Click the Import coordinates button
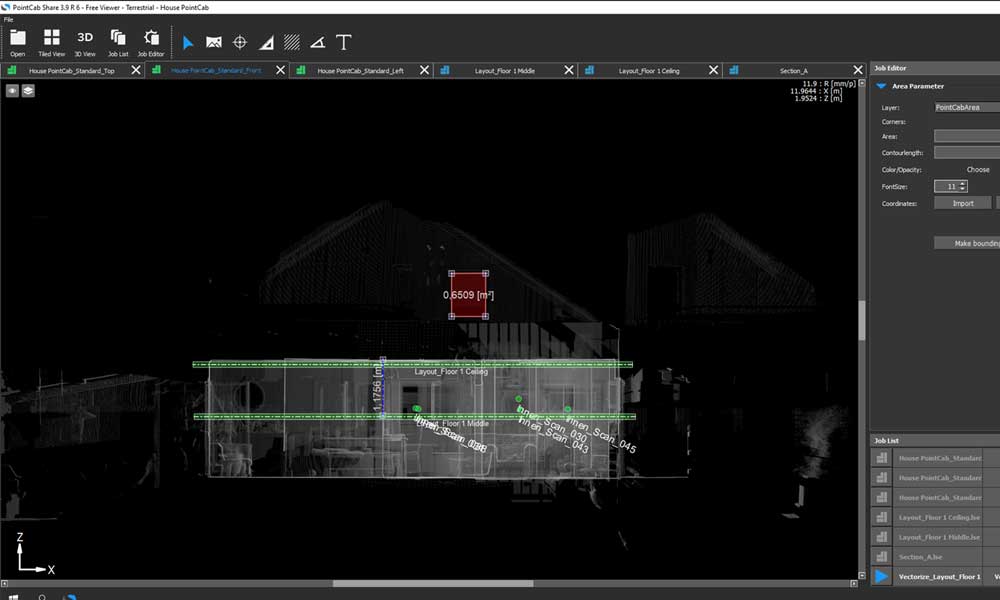This screenshot has width=1000, height=600. (x=962, y=203)
